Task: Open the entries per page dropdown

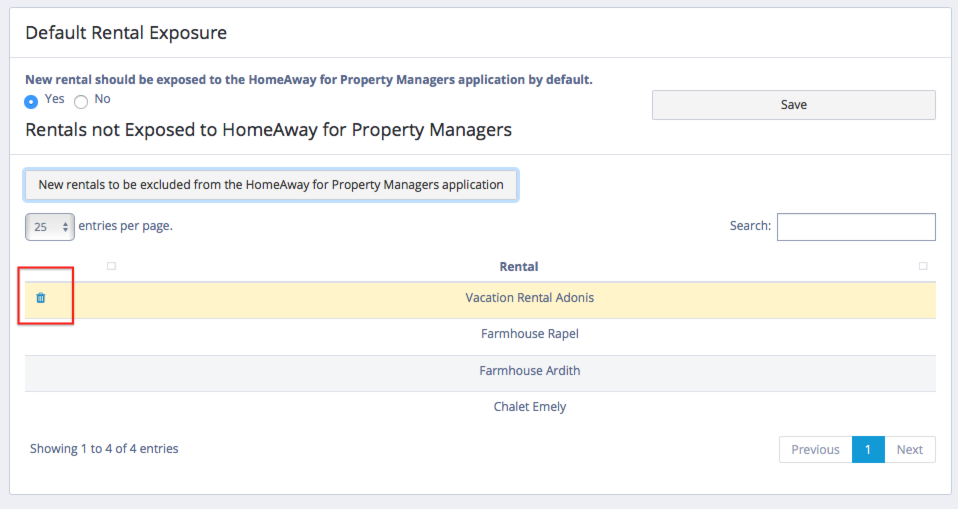Action: click(49, 227)
